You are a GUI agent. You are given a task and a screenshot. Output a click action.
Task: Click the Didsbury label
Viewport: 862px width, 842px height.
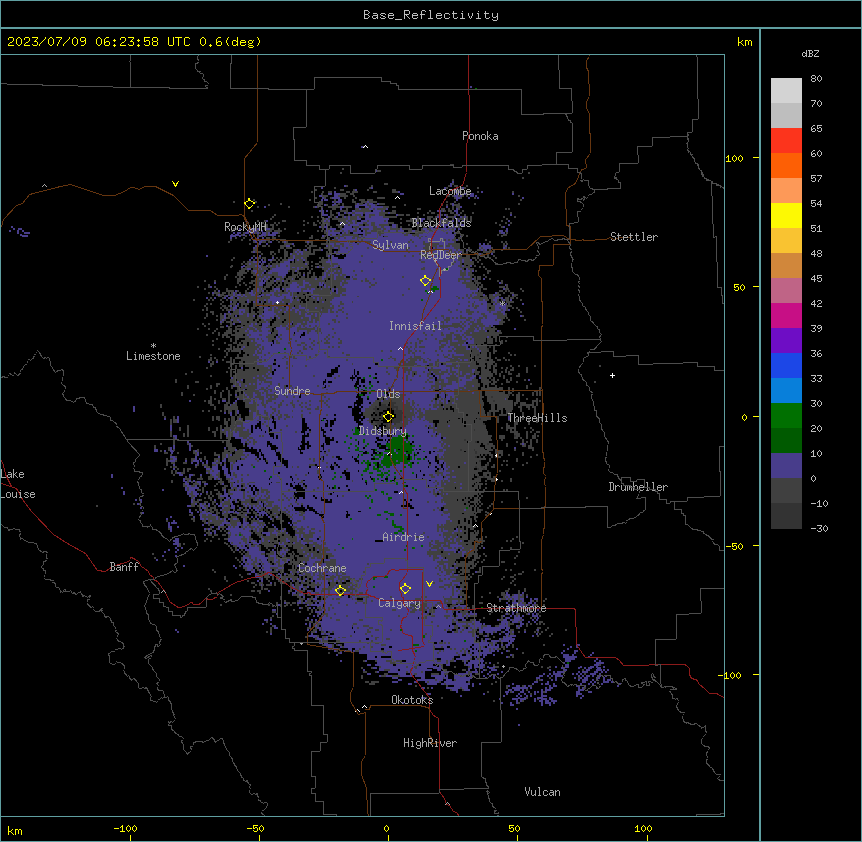coord(383,431)
